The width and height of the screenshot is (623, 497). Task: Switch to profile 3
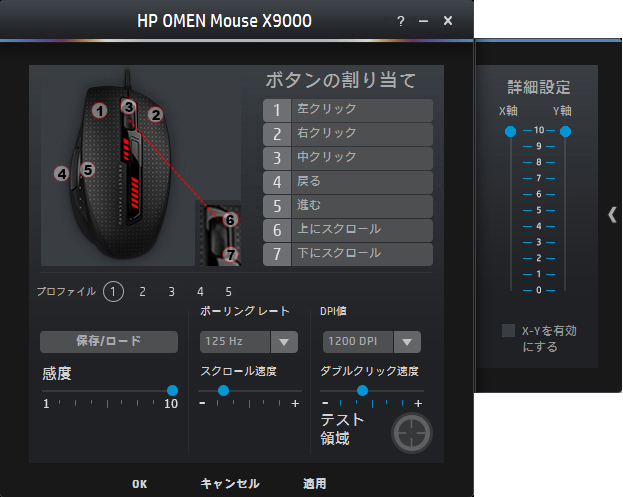click(171, 292)
